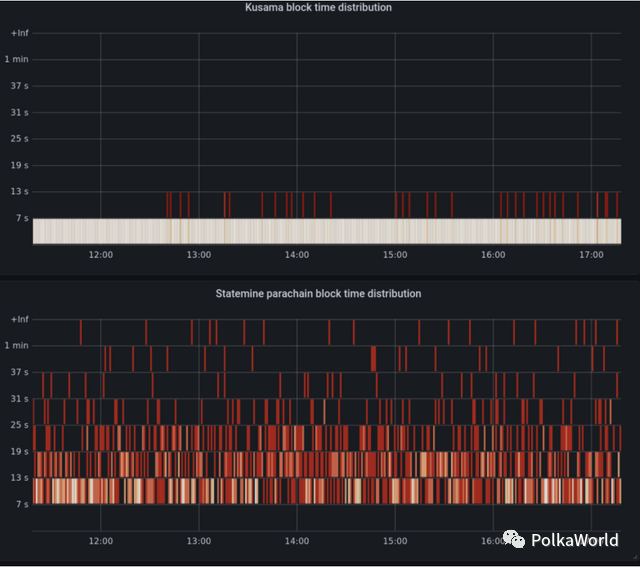This screenshot has width=640, height=567.
Task: Click the 17:00 time label under the Kusama chart
Action: (x=591, y=255)
